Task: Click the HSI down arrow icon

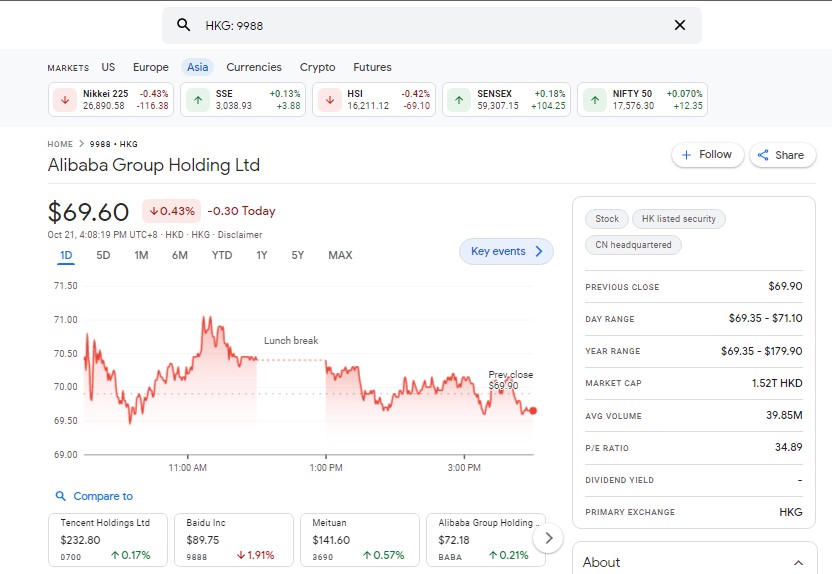Action: click(330, 100)
